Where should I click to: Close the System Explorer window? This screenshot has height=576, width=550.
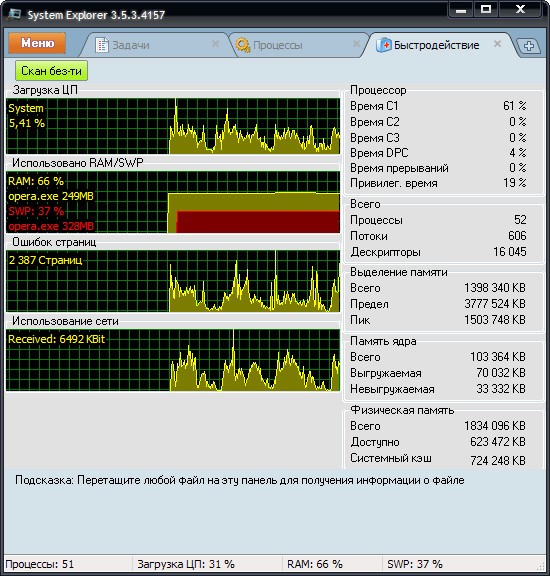pos(520,10)
